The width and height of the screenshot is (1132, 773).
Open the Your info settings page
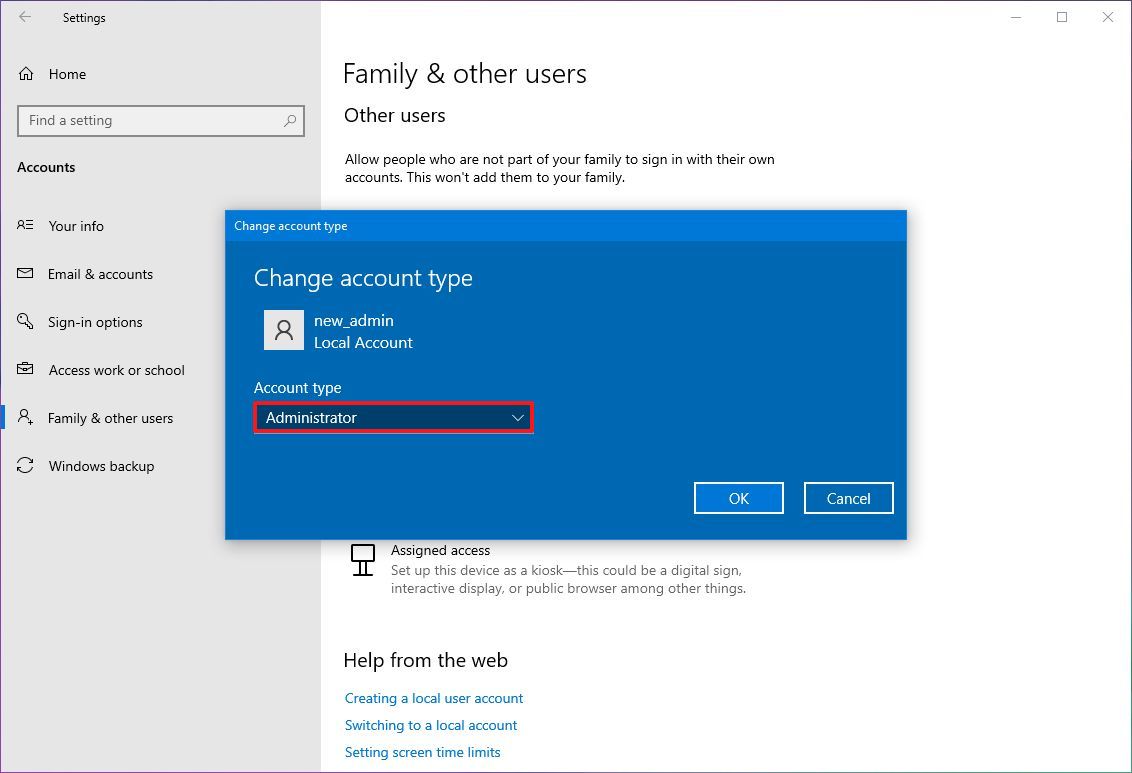[77, 226]
